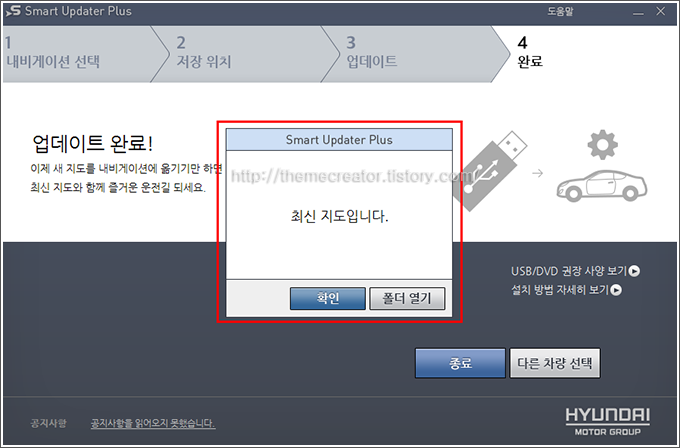Click the Hyundai Motor Group logo

[x=607, y=421]
